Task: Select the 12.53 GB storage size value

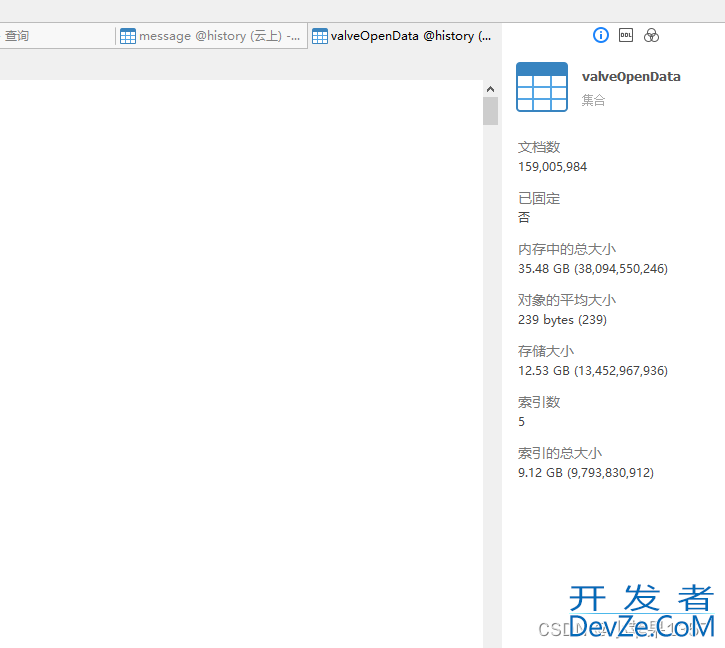Action: coord(593,371)
